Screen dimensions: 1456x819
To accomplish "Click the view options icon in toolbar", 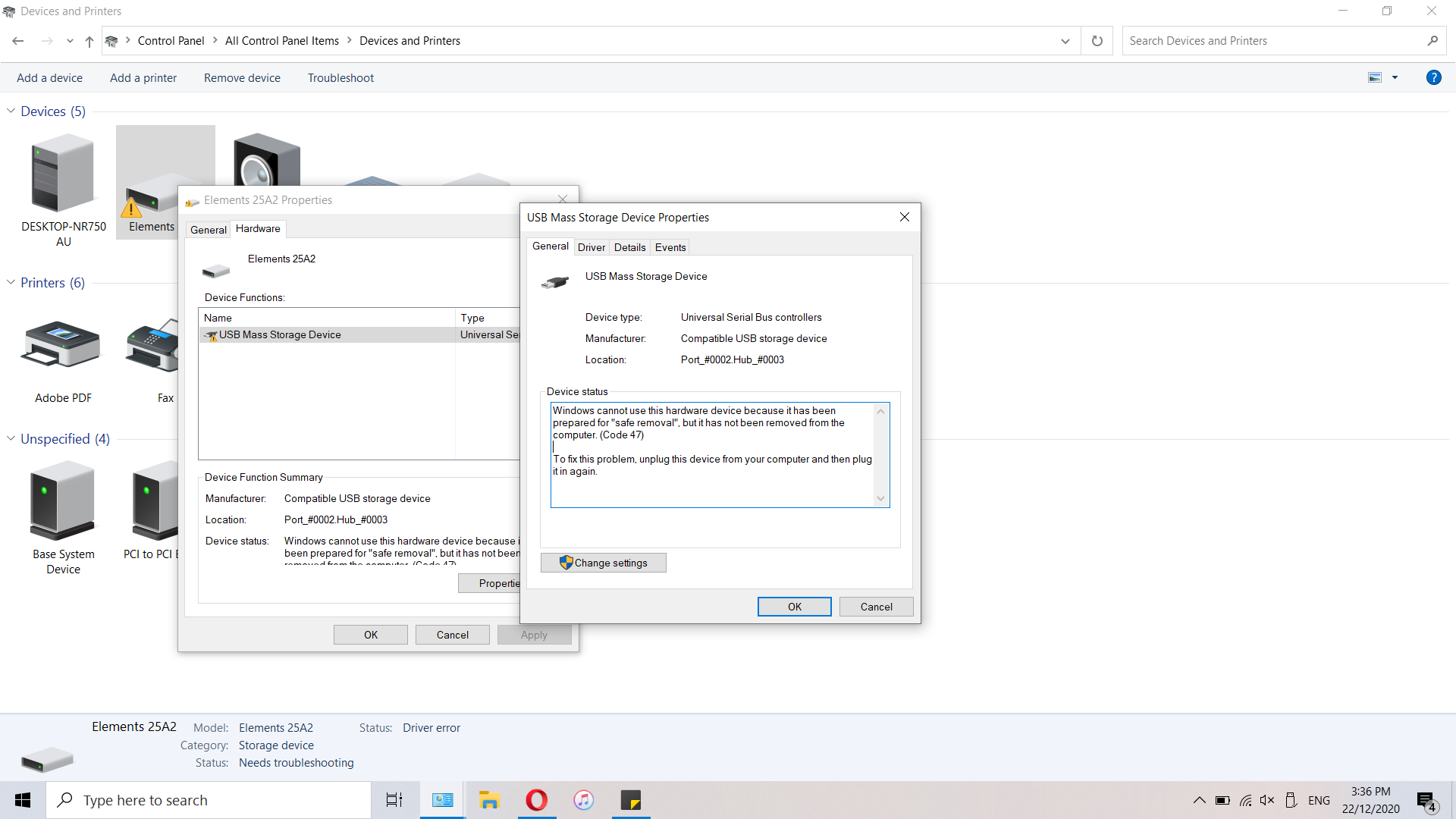I will pos(1374,77).
